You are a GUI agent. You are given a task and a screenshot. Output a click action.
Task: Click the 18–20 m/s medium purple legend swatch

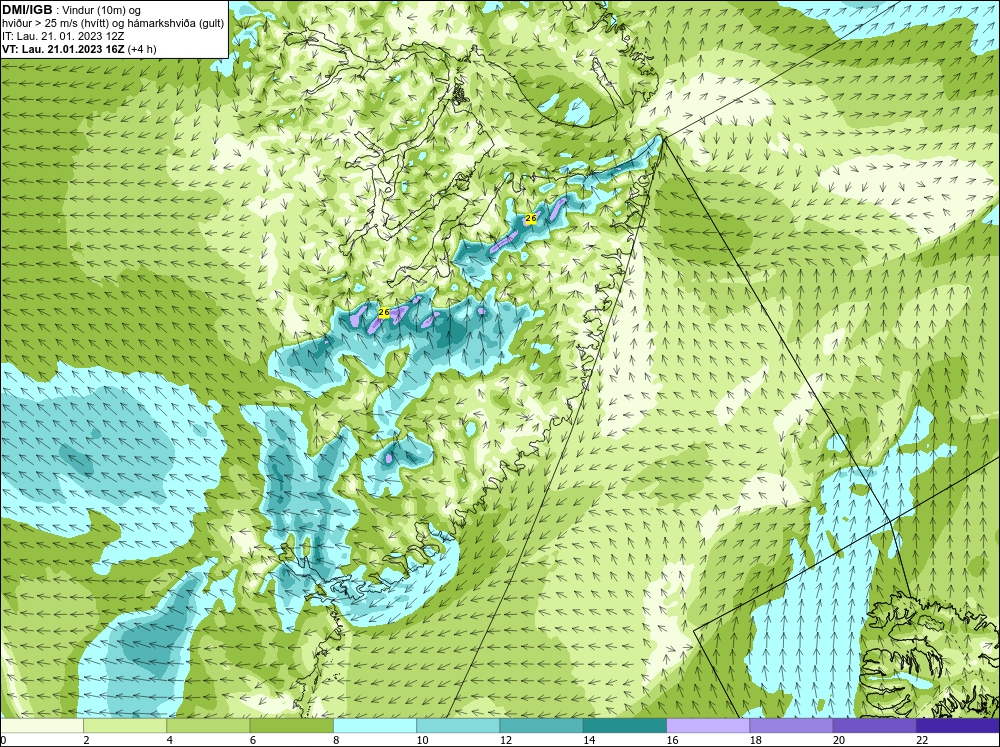[791, 726]
